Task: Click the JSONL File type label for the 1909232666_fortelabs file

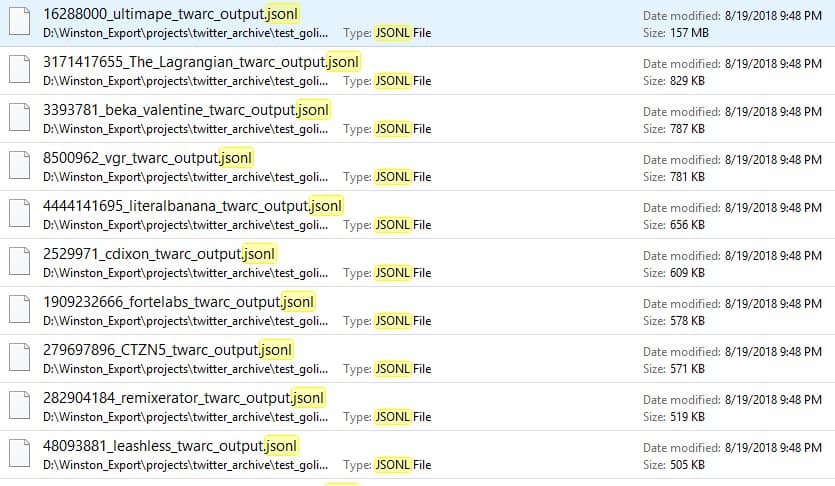Action: 402,321
